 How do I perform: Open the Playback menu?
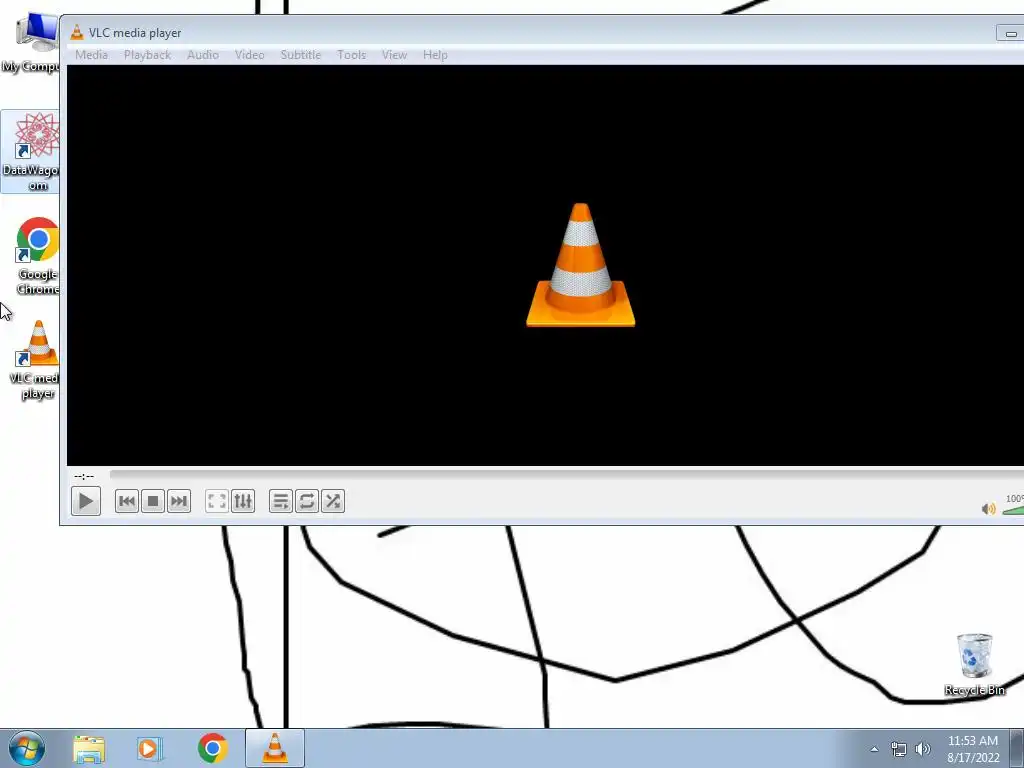(x=148, y=55)
